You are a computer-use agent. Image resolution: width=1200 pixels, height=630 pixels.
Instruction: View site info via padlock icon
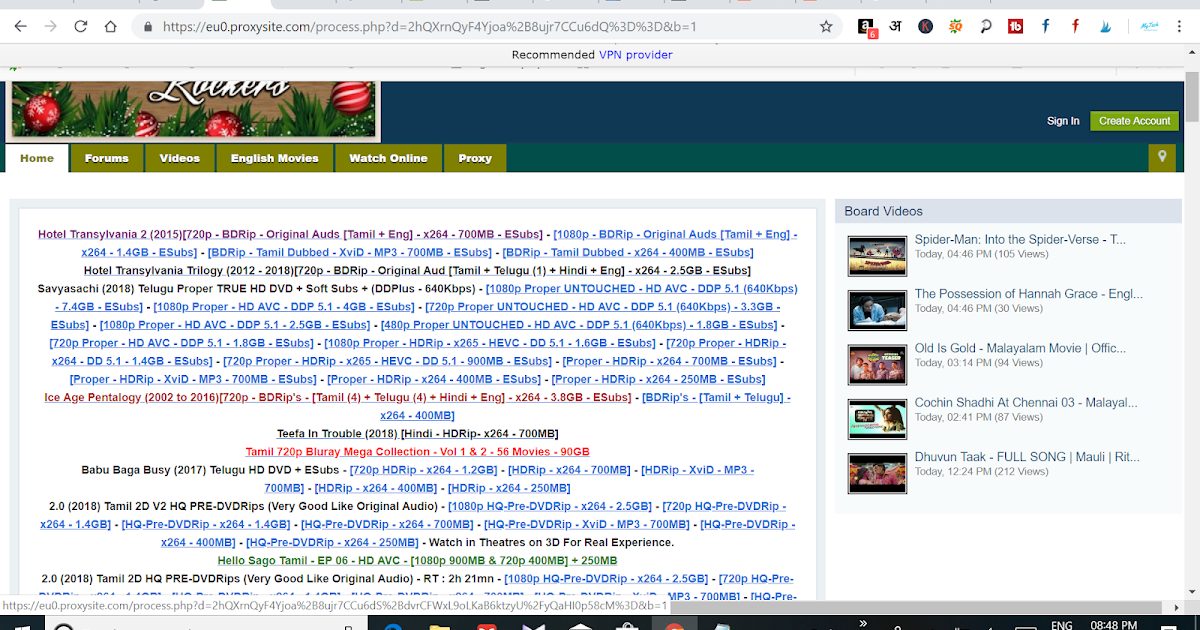click(150, 27)
